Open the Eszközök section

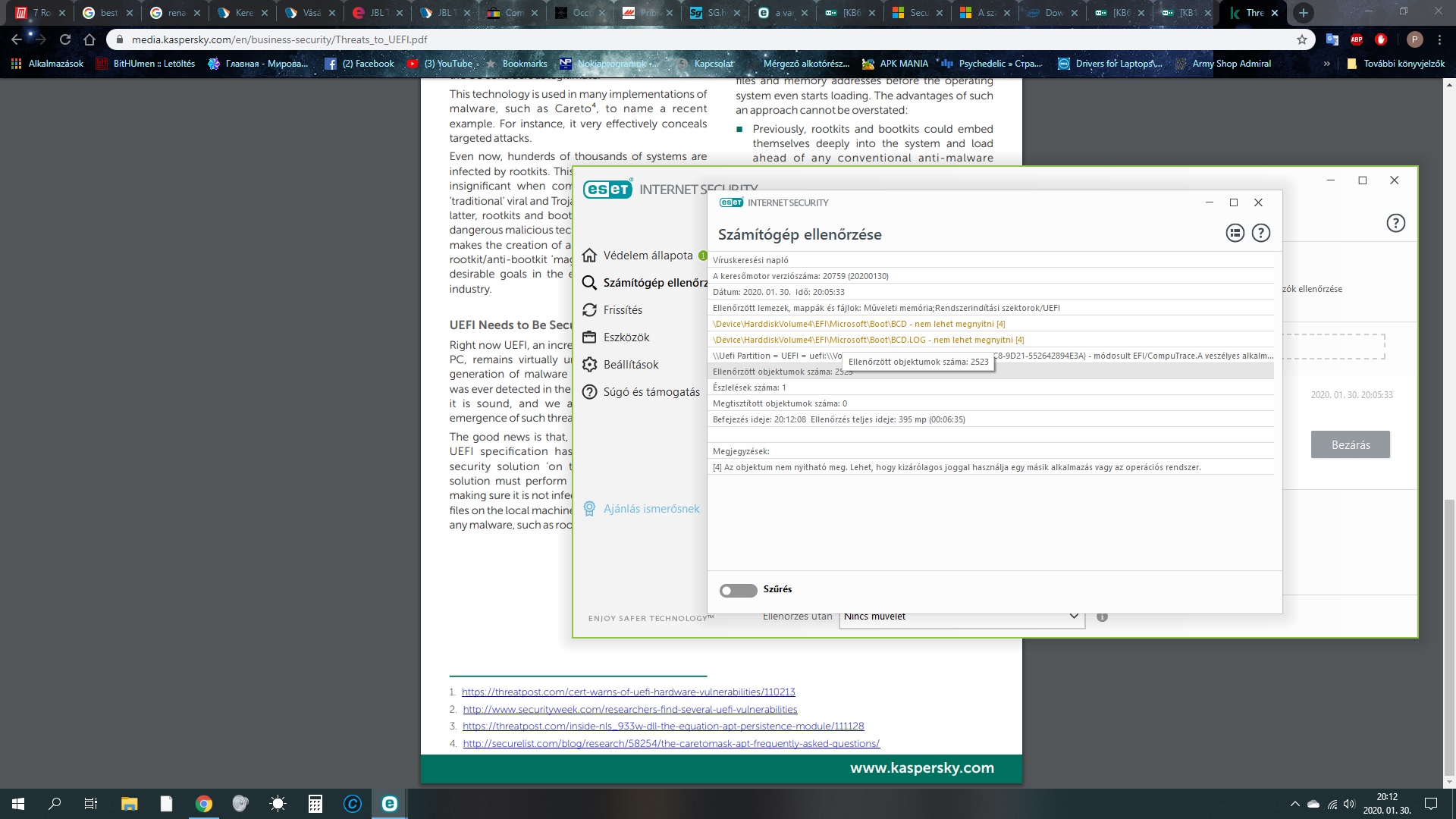[x=625, y=337]
